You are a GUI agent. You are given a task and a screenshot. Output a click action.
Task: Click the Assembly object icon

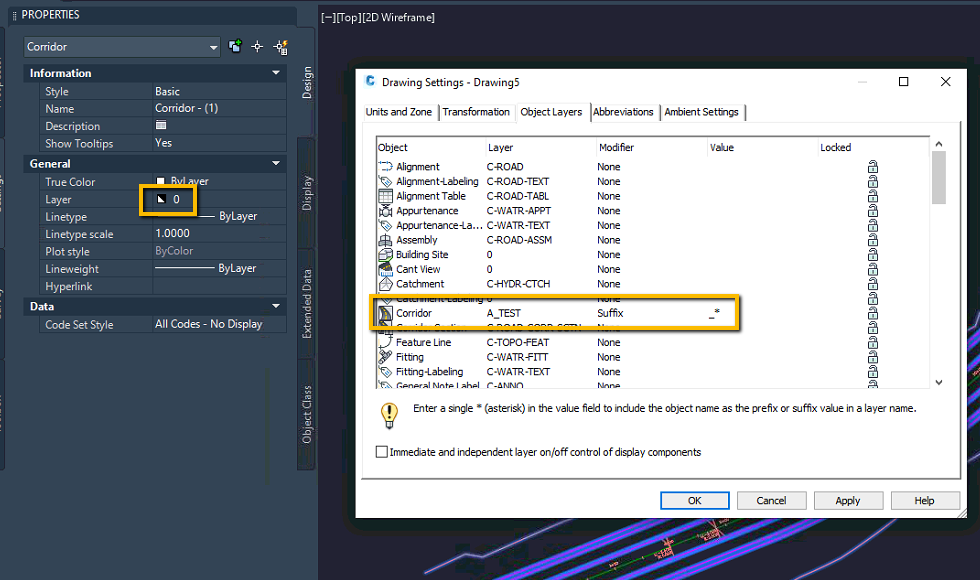(x=386, y=240)
